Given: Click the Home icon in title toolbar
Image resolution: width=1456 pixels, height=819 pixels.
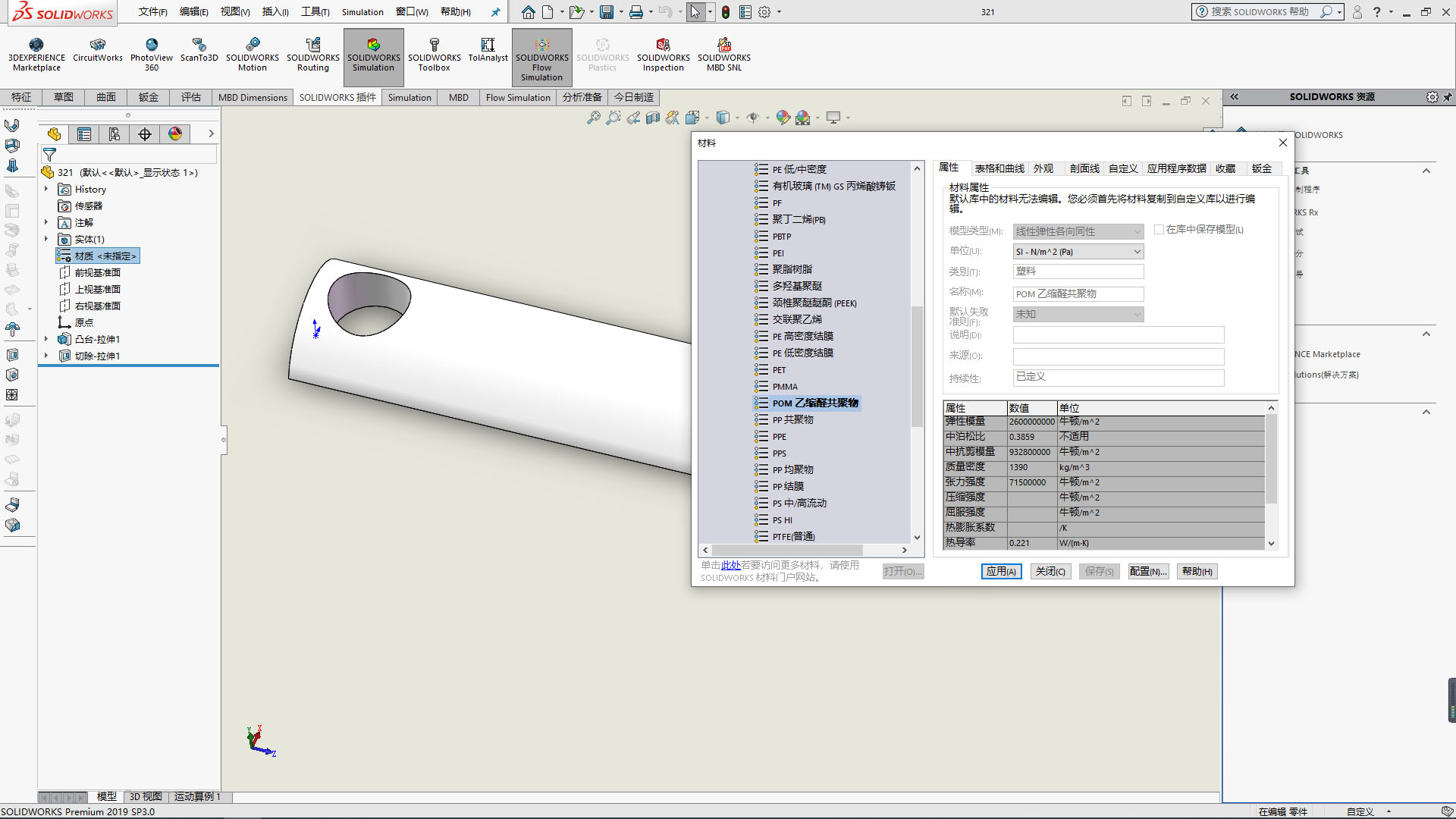Looking at the screenshot, I should click(x=529, y=12).
